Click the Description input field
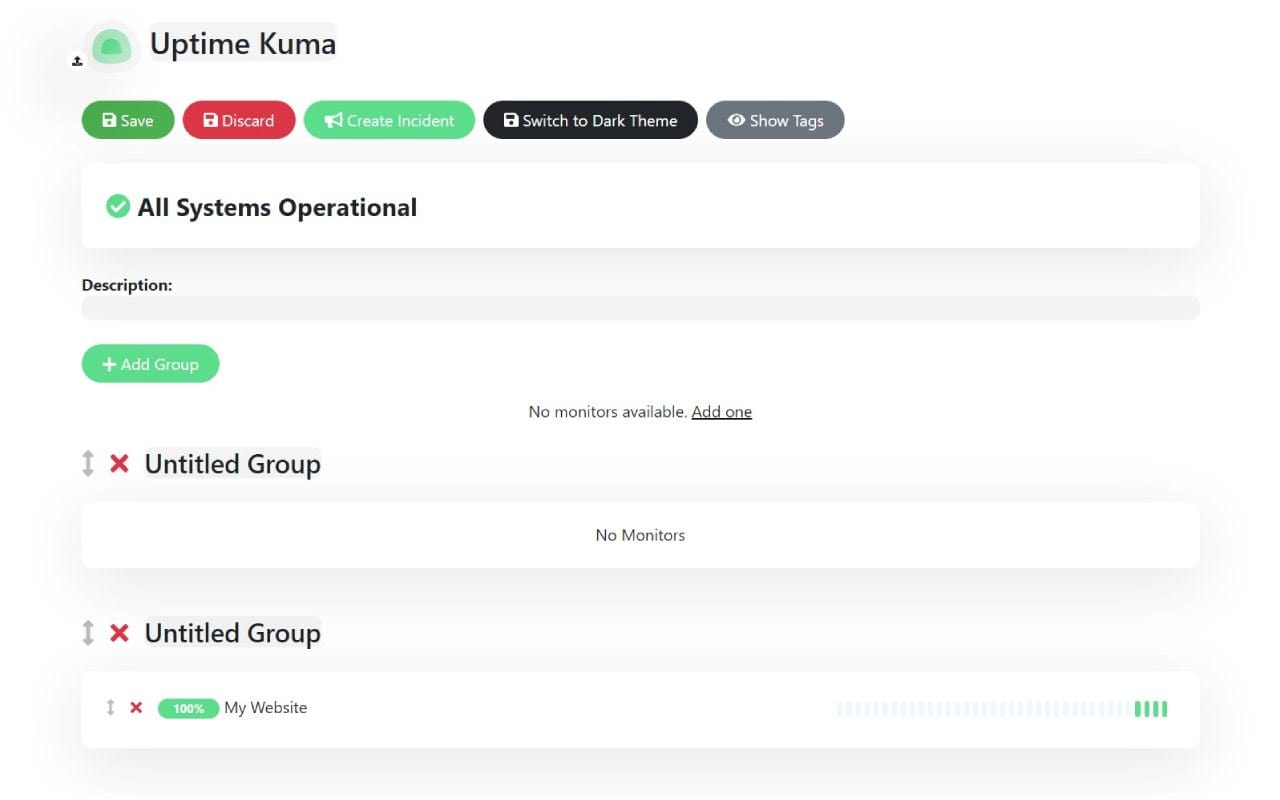 pos(640,308)
